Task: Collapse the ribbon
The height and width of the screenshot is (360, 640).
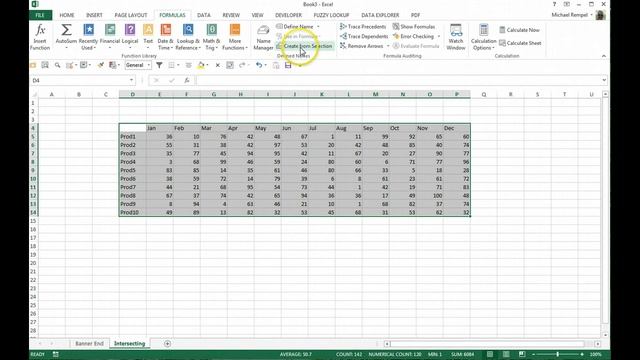Action: [604, 56]
